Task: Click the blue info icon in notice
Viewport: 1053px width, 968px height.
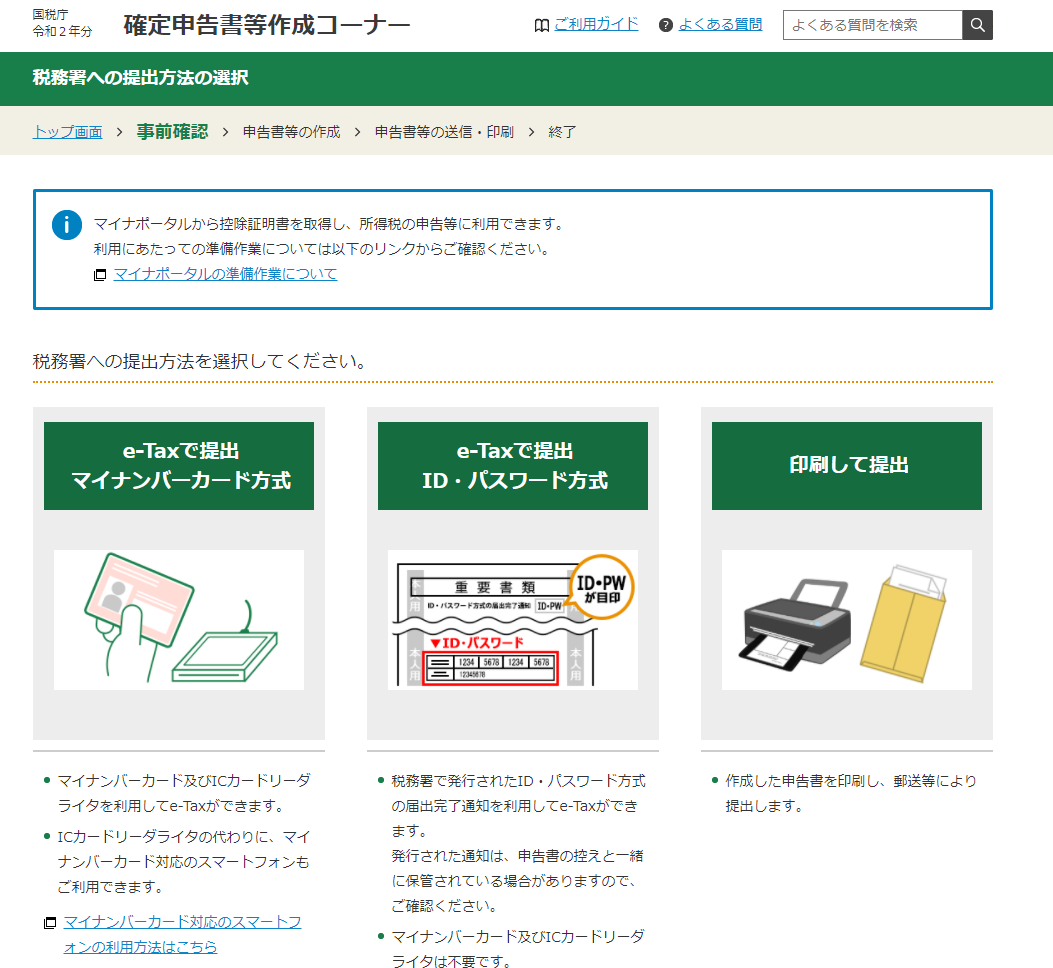Action: pyautogui.click(x=66, y=225)
